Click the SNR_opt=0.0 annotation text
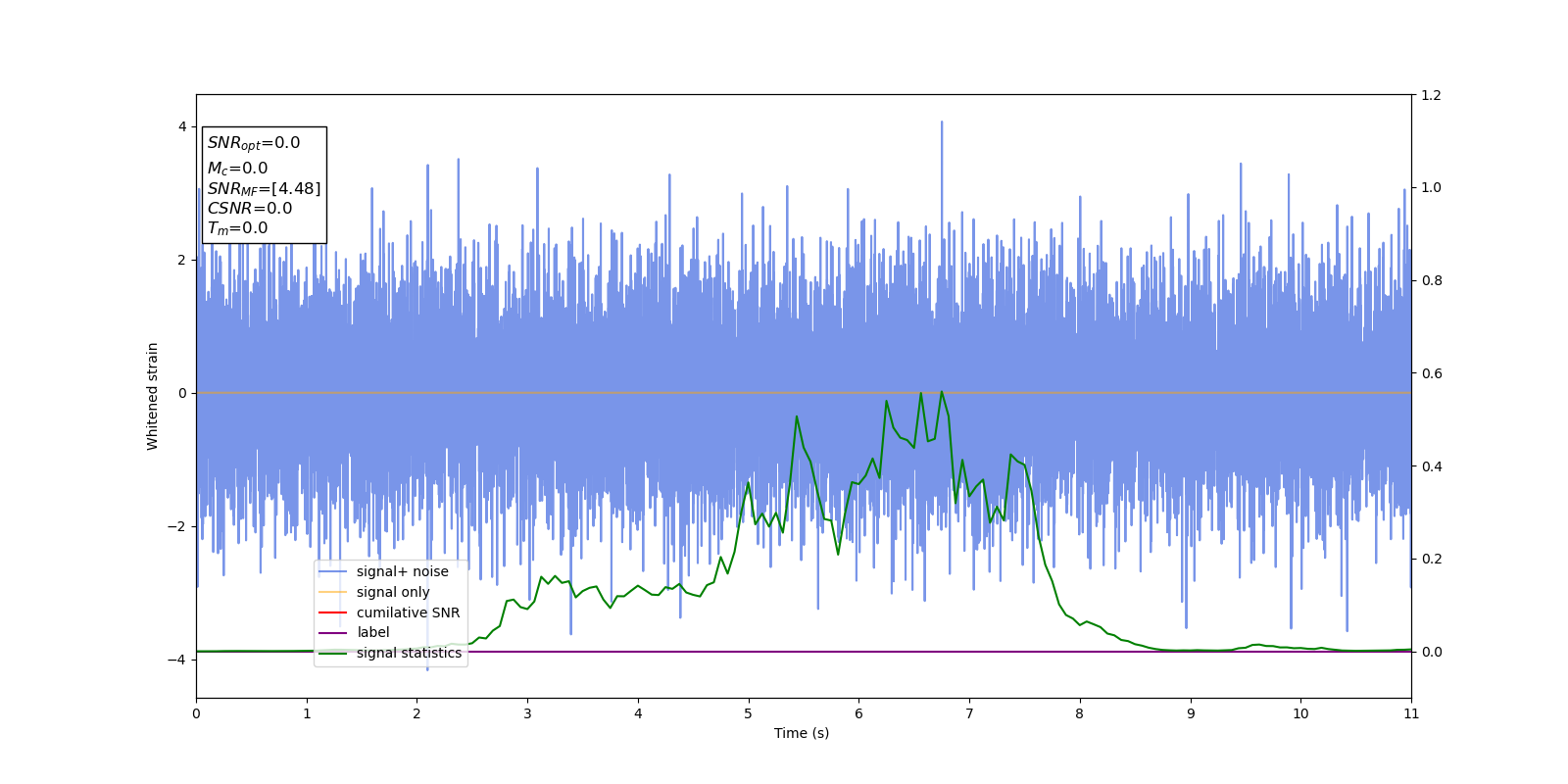This screenshot has width=1568, height=784. tap(254, 143)
